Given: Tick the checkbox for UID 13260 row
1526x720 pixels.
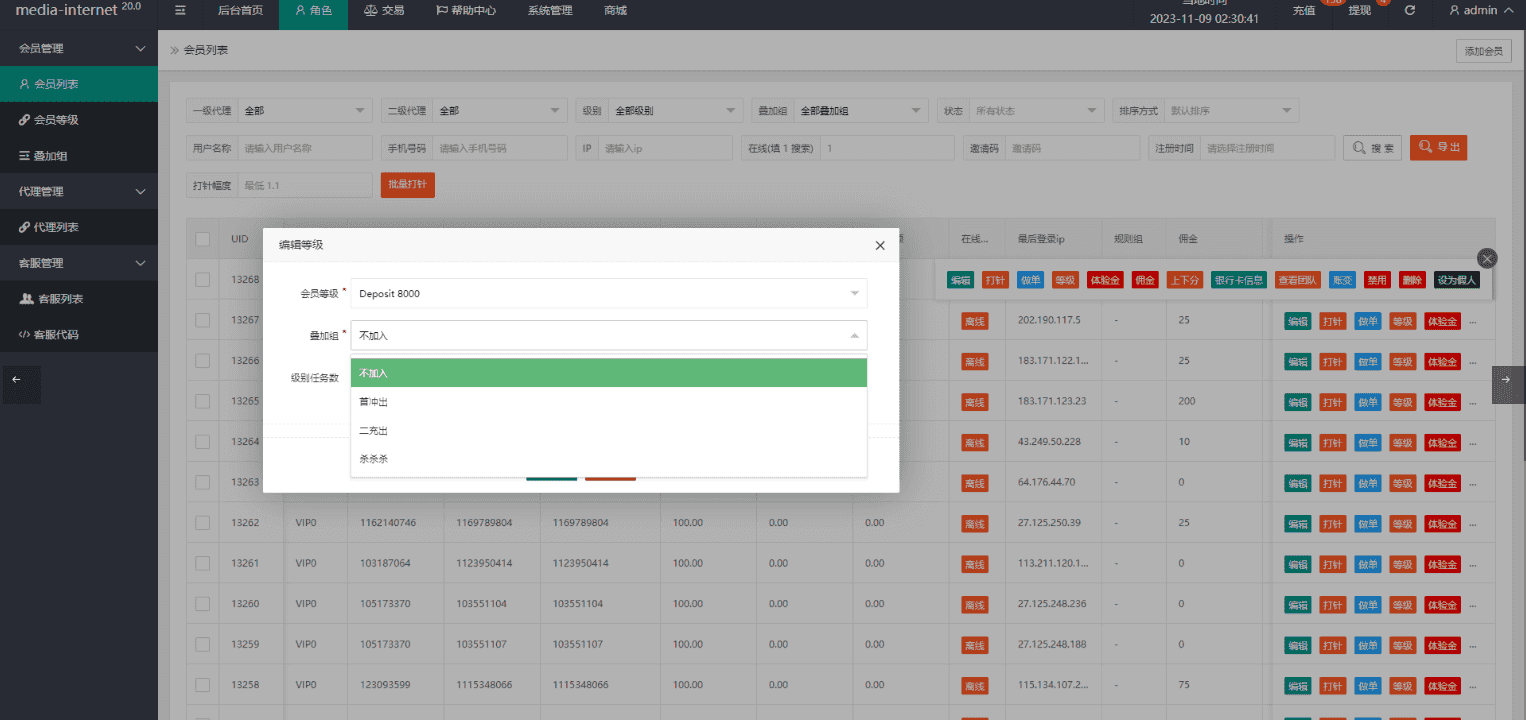Looking at the screenshot, I should click(203, 604).
